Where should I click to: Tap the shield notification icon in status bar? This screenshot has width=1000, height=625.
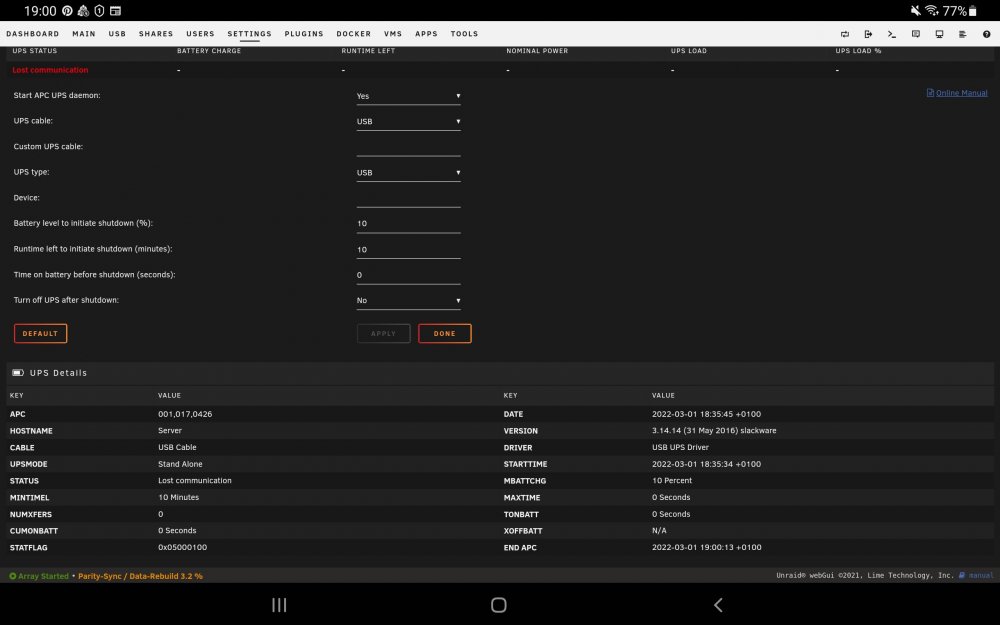[99, 10]
